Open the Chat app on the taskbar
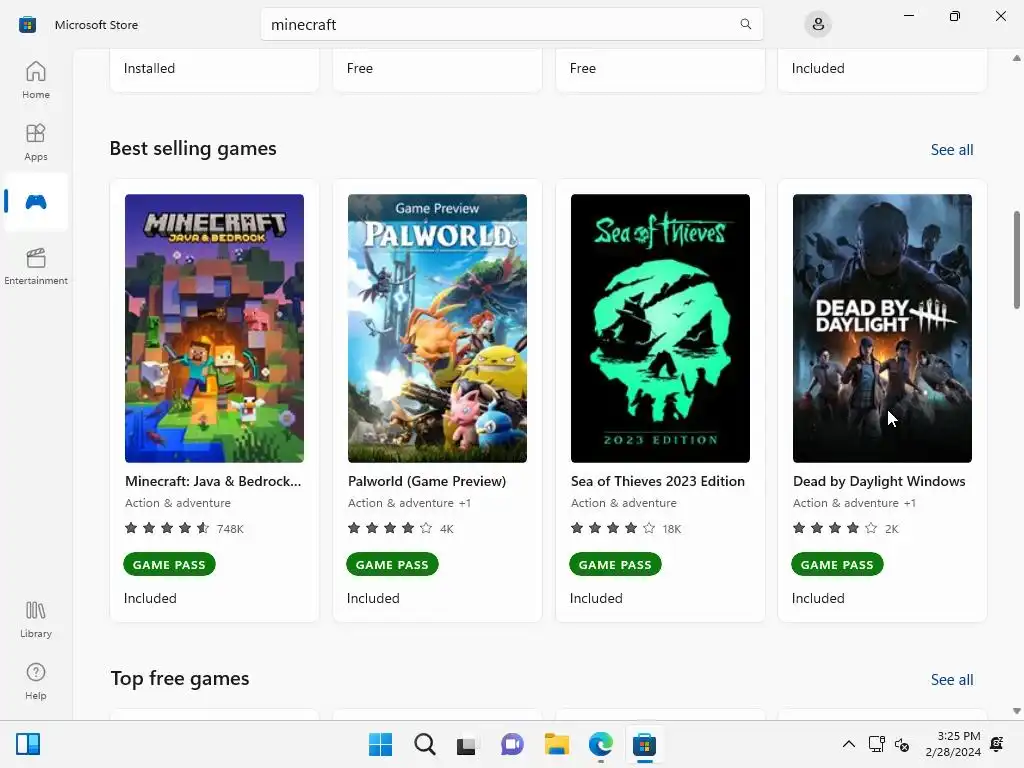This screenshot has height=768, width=1024. click(512, 744)
